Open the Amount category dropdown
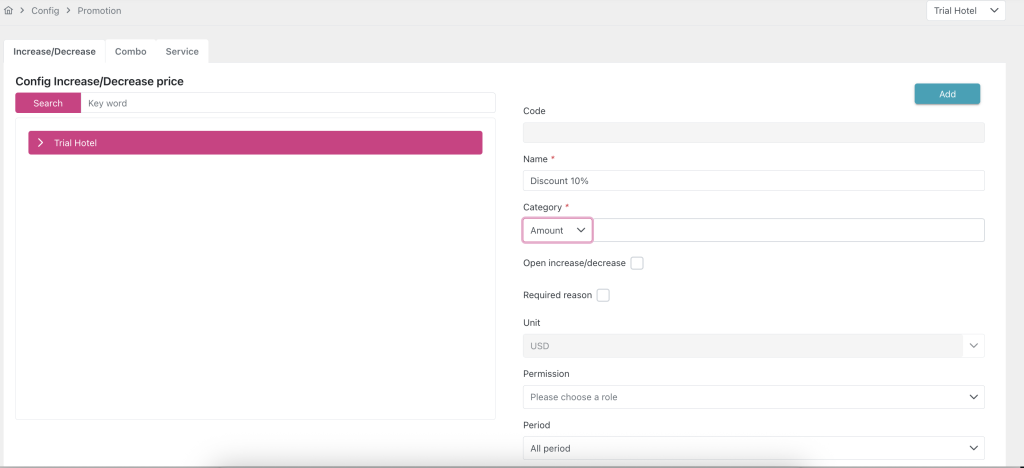Image resolution: width=1024 pixels, height=468 pixels. pos(558,230)
